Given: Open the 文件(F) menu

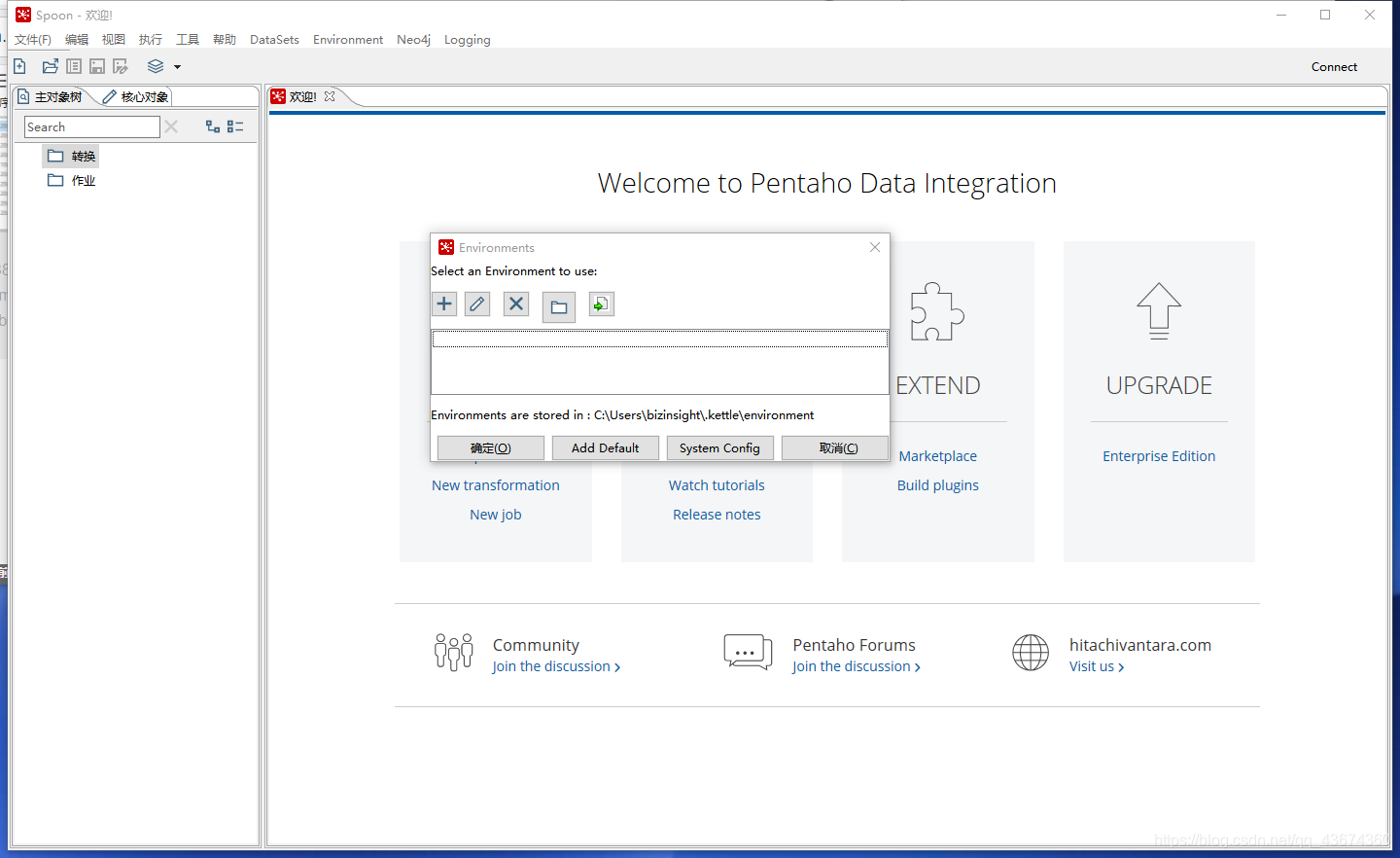Looking at the screenshot, I should [33, 40].
